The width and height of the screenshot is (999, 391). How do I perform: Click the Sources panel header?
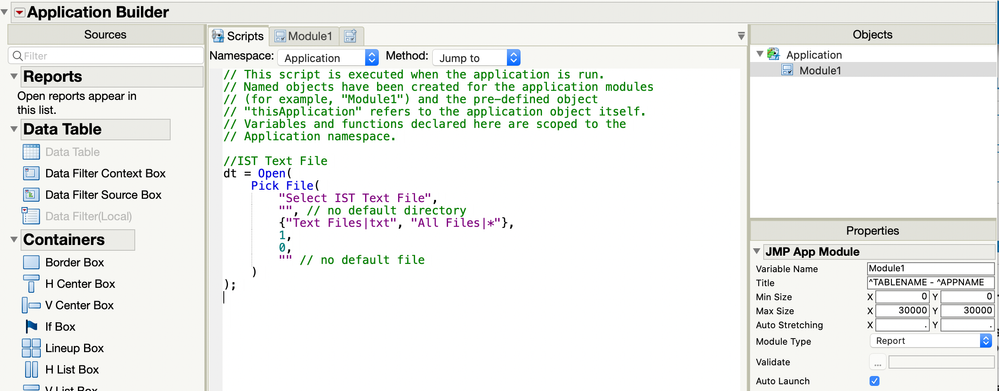coord(105,35)
